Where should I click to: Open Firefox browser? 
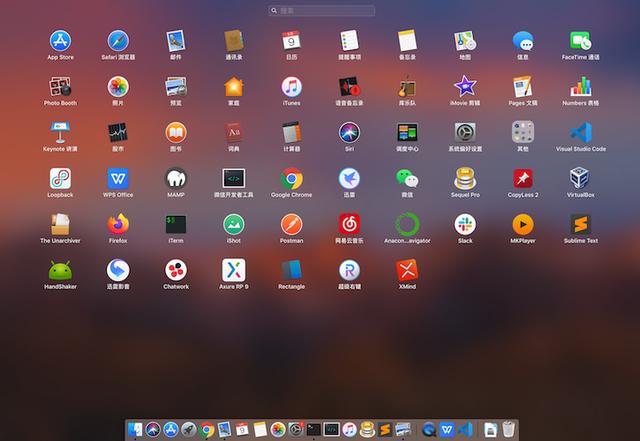[x=118, y=224]
